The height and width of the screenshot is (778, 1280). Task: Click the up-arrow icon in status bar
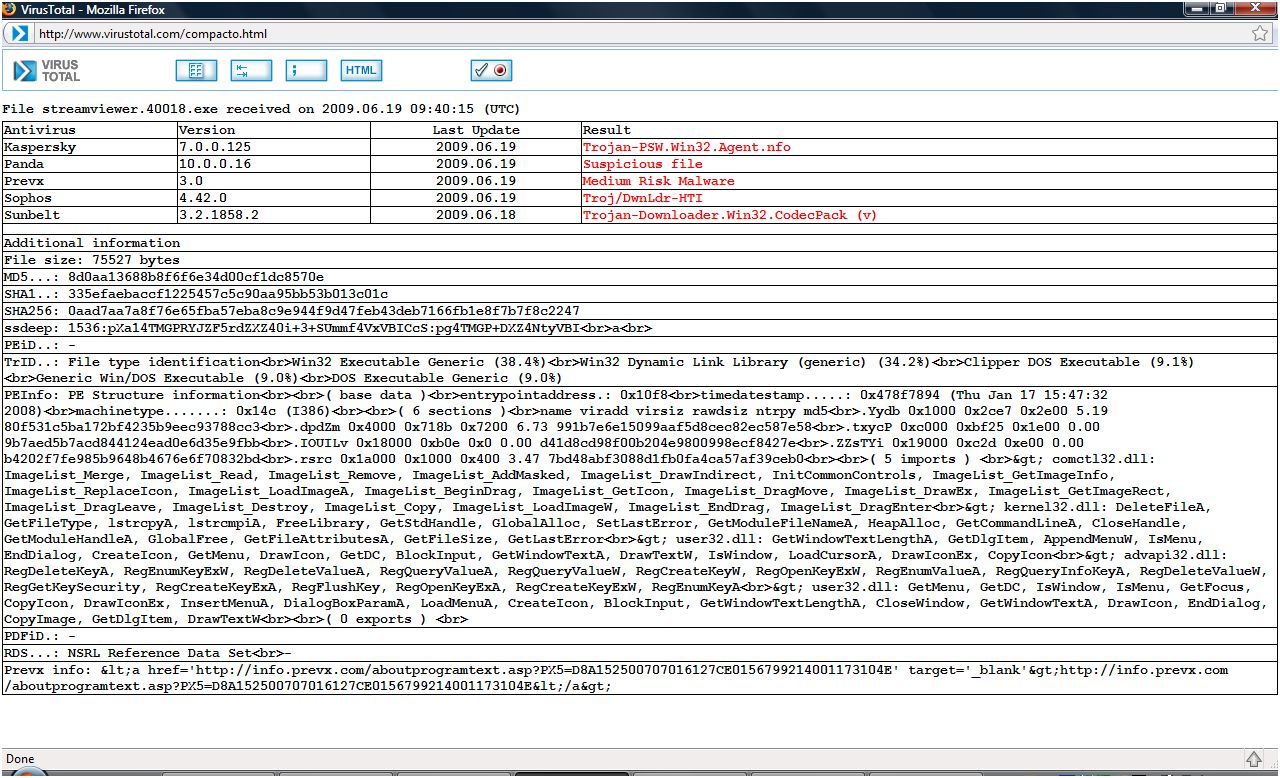1253,759
